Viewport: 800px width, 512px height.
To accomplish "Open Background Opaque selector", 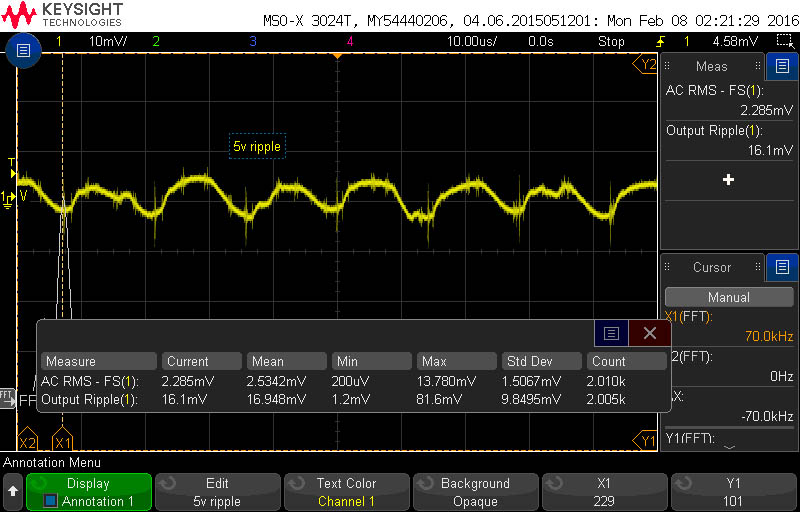I will (475, 492).
